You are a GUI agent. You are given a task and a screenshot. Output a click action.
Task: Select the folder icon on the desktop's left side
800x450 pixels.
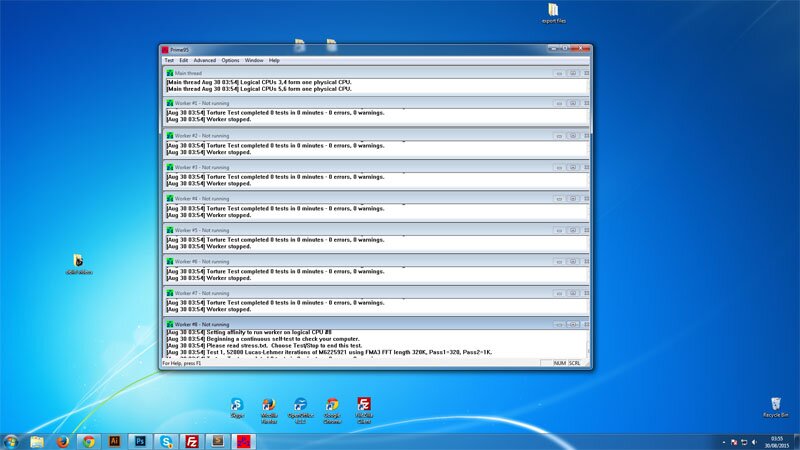click(79, 264)
